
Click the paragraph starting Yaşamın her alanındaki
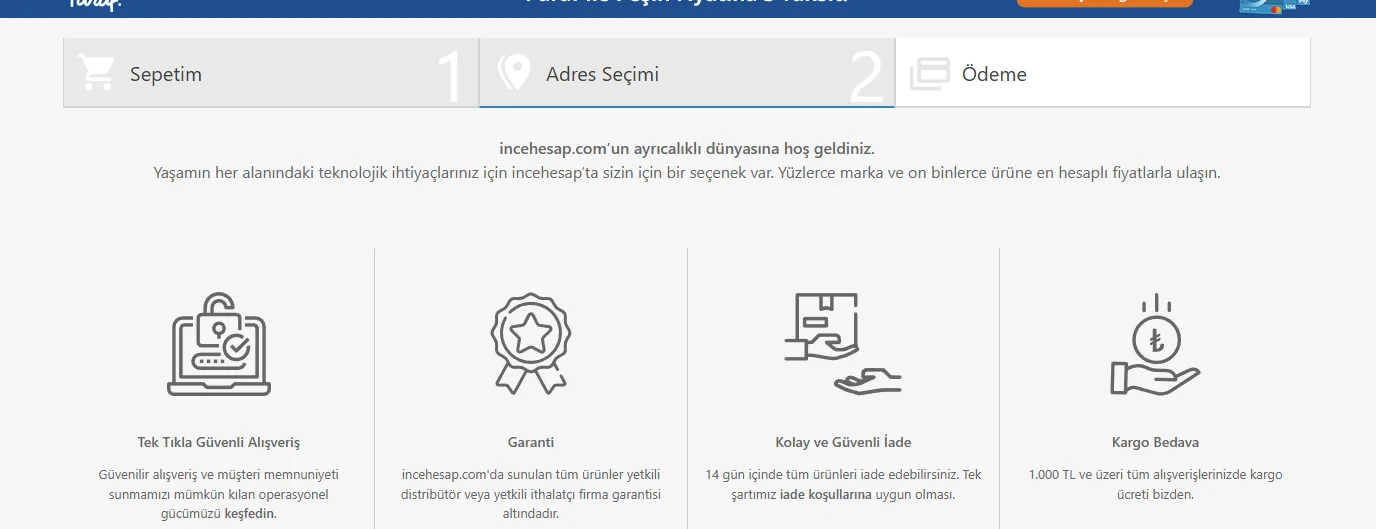pos(687,173)
